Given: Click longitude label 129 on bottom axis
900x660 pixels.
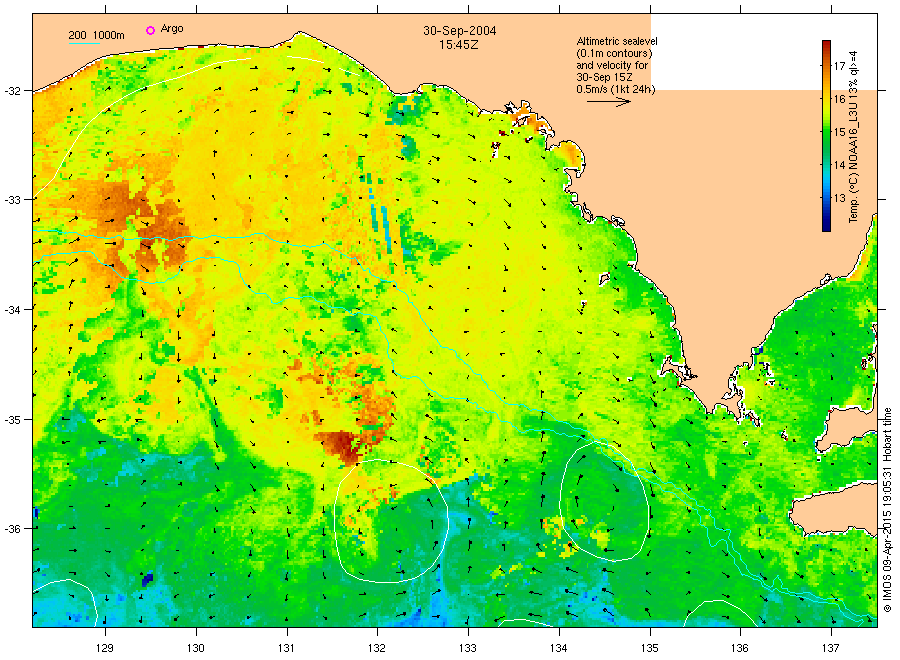Looking at the screenshot, I should pos(104,649).
